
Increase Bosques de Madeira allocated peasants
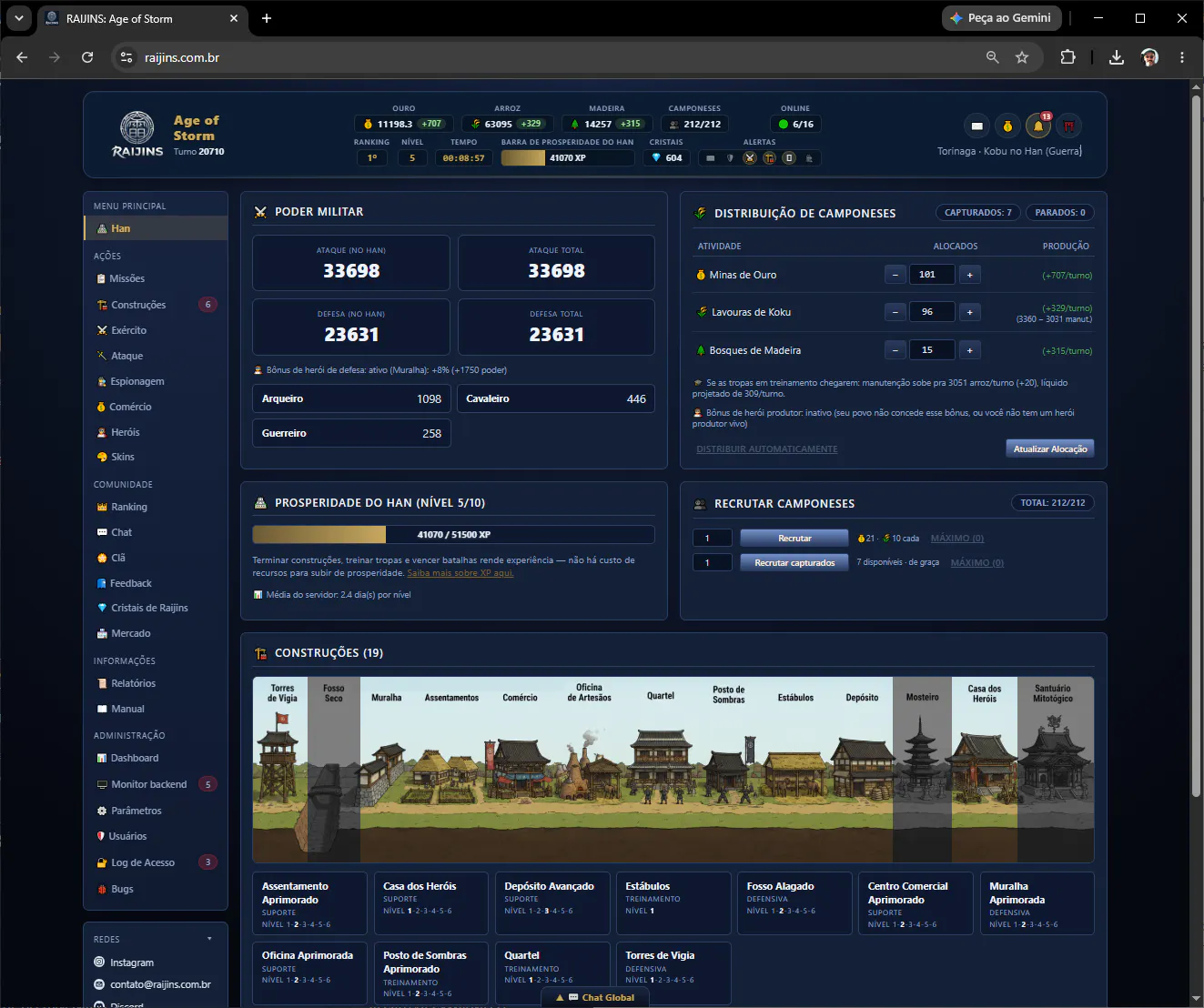[x=969, y=350]
